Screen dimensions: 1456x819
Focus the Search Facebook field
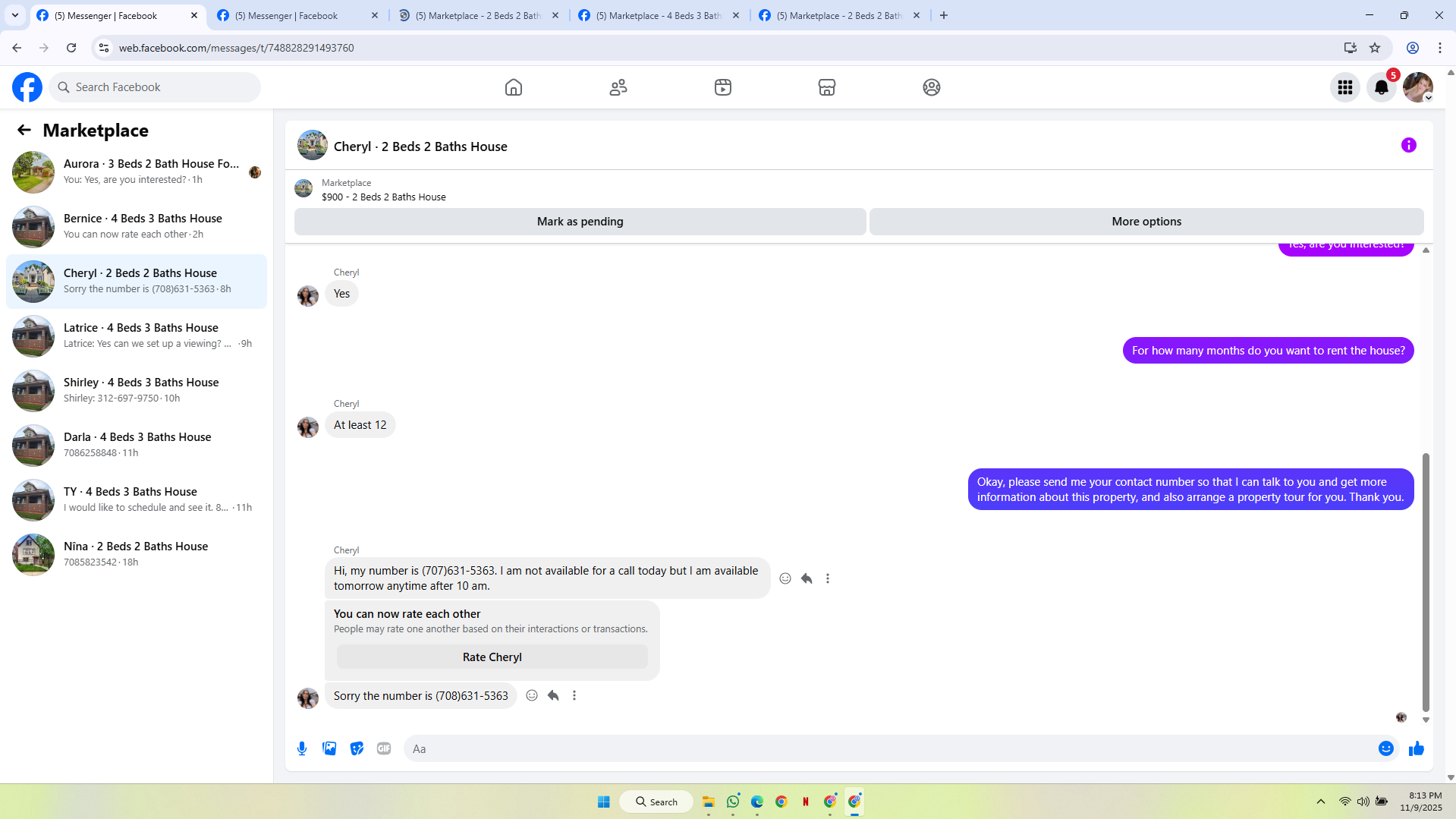[x=155, y=87]
